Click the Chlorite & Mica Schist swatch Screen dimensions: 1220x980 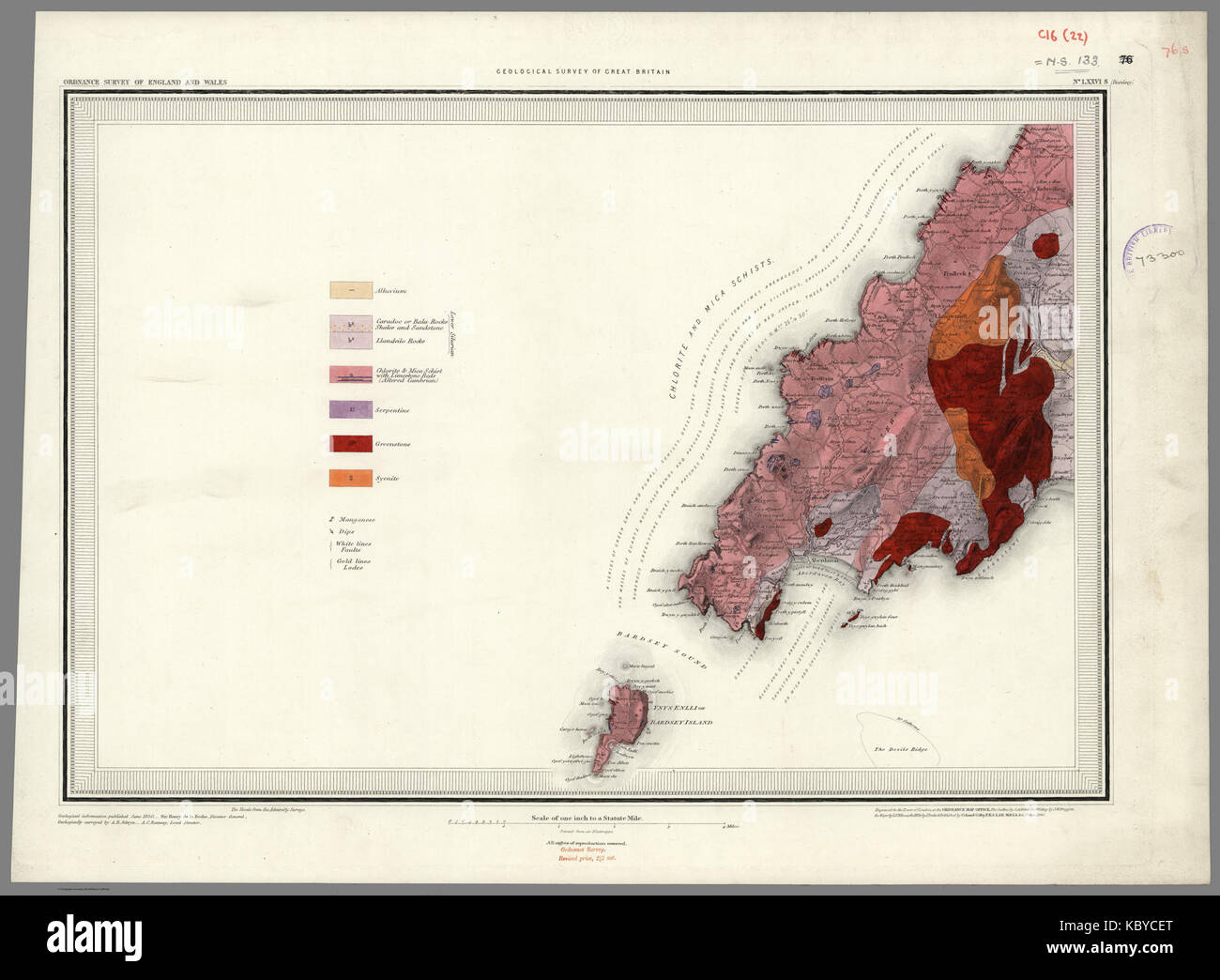coord(349,375)
